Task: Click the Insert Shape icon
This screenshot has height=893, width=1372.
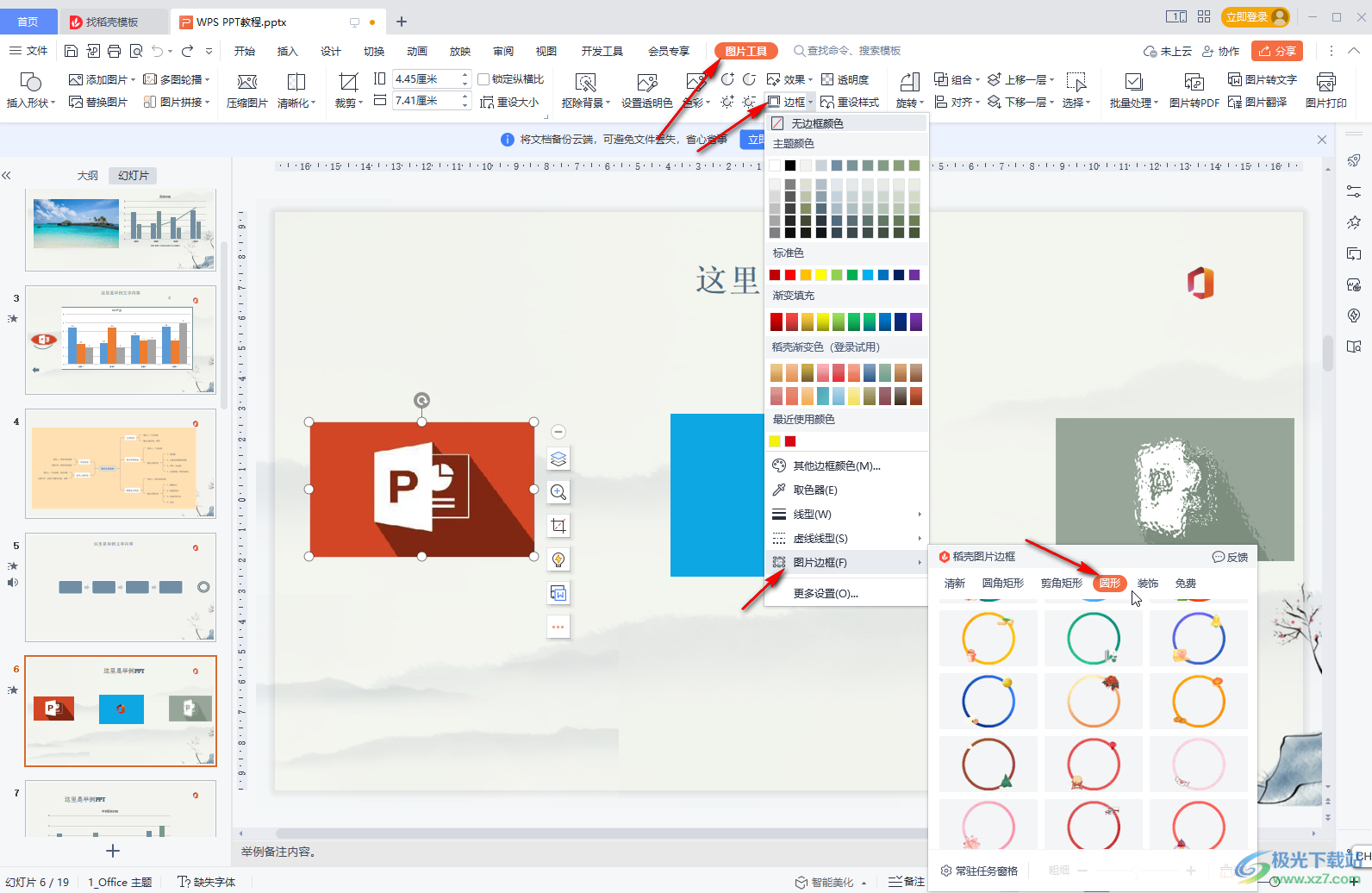Action: (30, 82)
